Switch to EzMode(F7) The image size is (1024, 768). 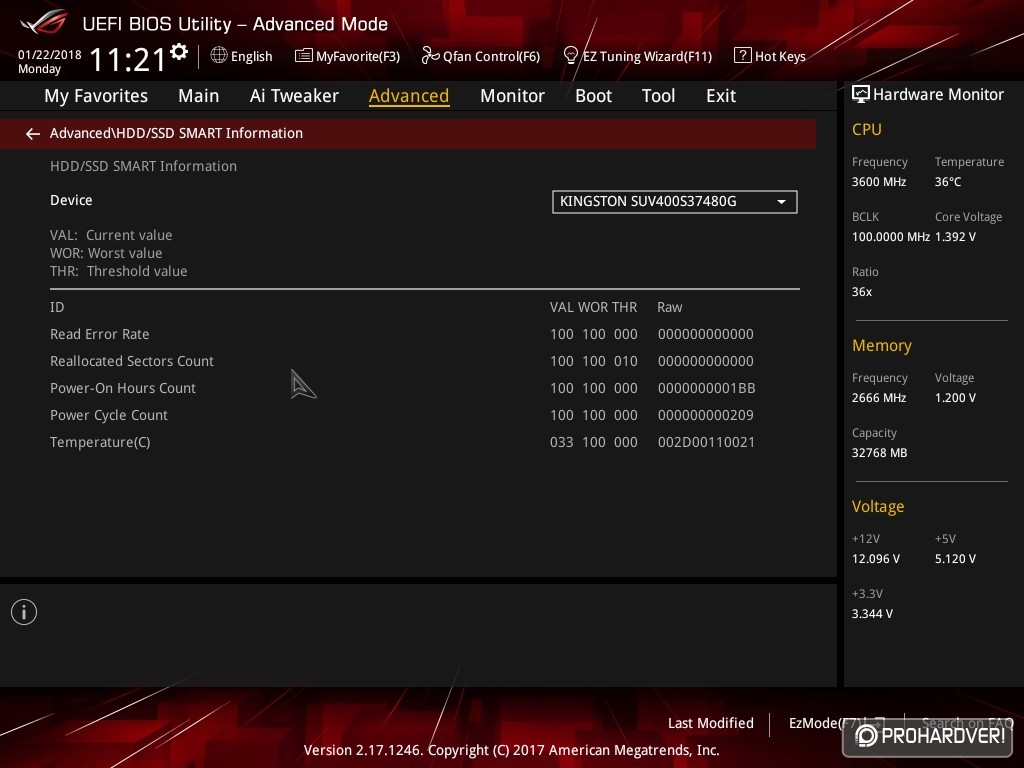828,723
